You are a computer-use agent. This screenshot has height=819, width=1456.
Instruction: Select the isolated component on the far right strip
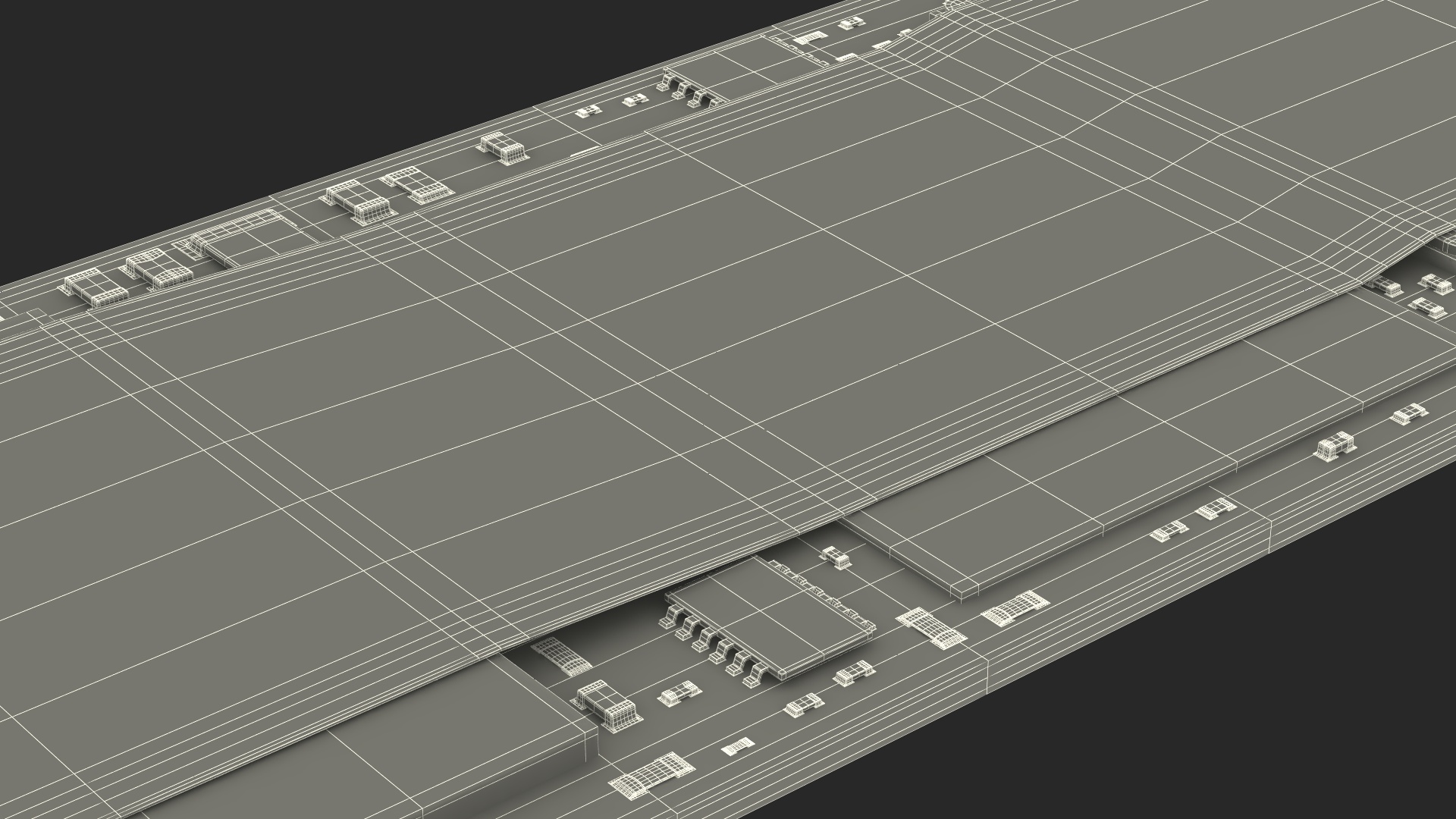point(1335,447)
